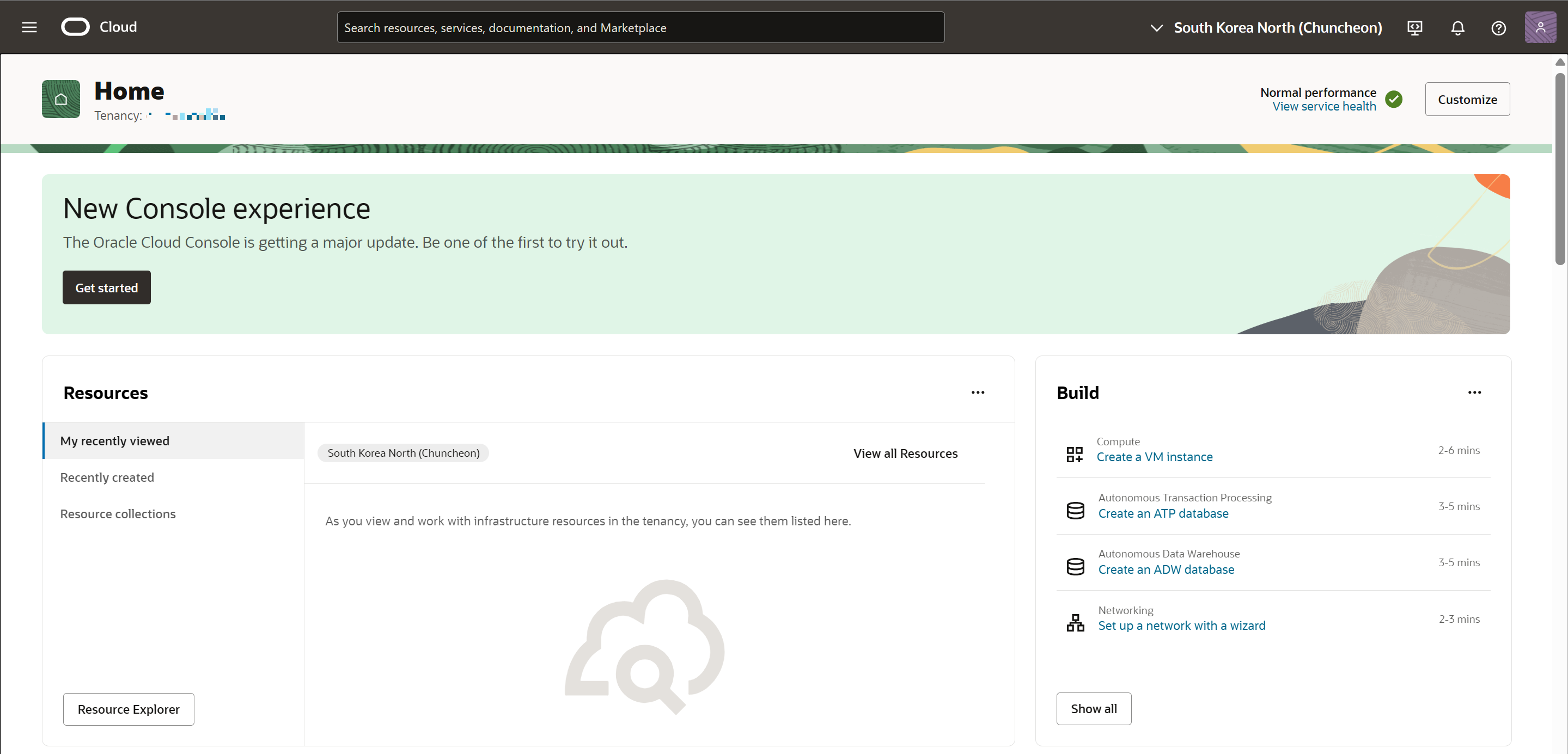Viewport: 1568px width, 754px height.
Task: Click the green service health checkmark
Action: pos(1393,99)
